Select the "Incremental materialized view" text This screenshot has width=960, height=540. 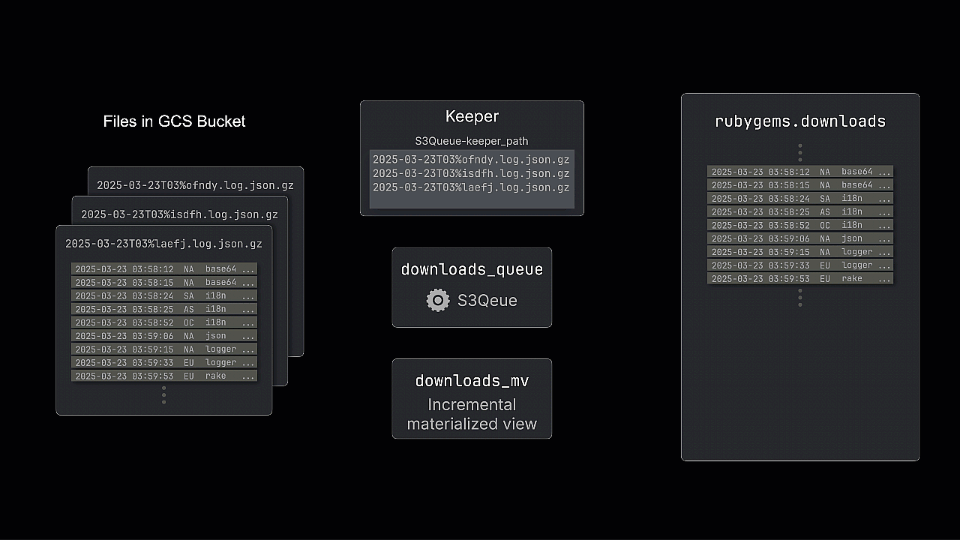[x=472, y=414]
